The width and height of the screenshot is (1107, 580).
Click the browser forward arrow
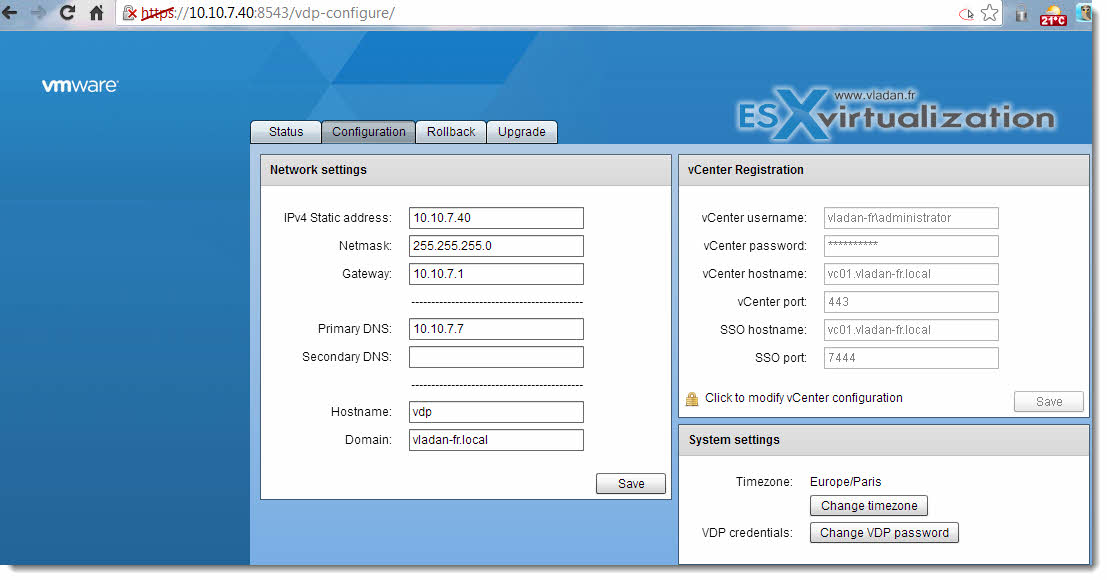[38, 13]
